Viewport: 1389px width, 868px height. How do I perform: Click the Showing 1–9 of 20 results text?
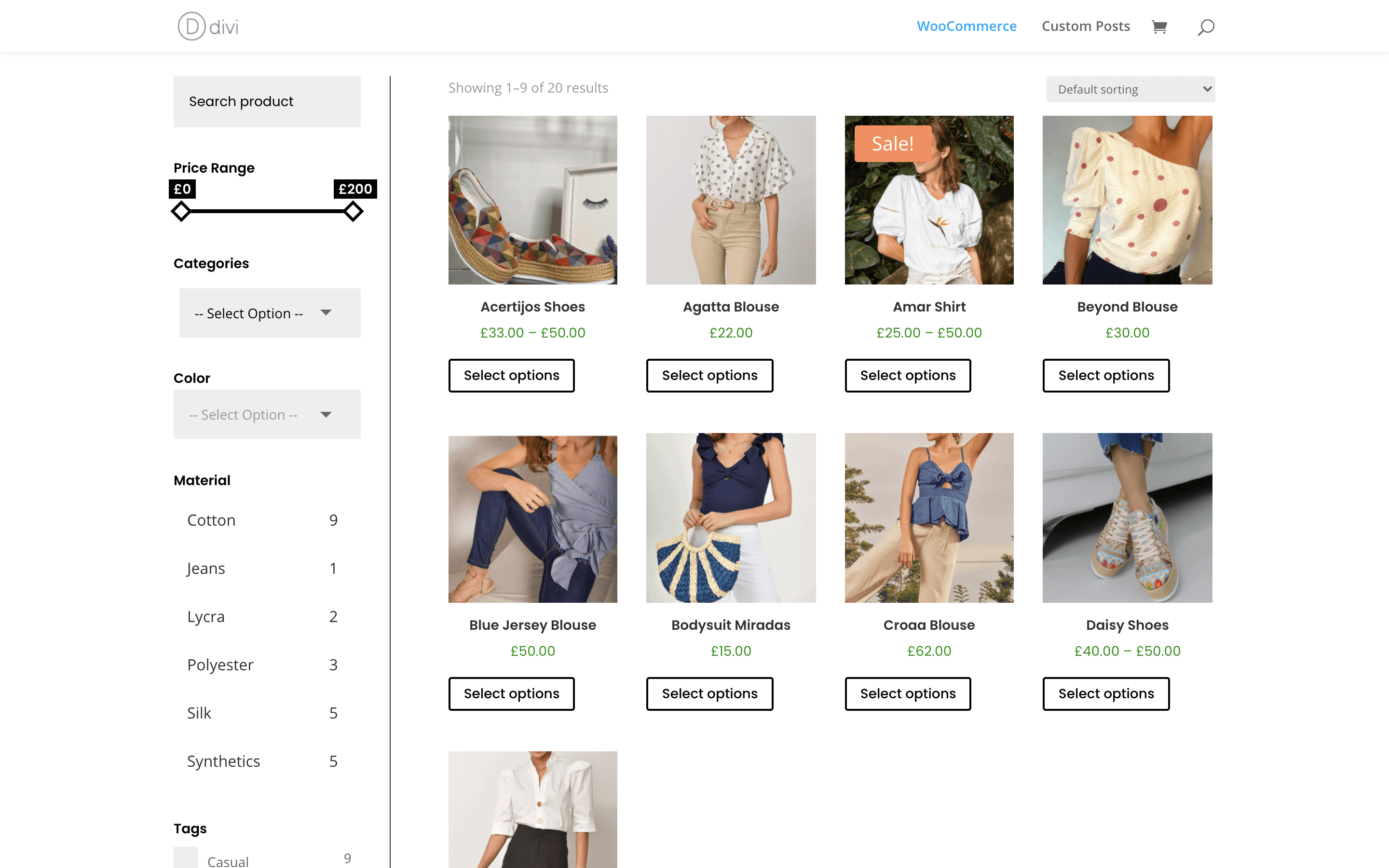pos(528,88)
